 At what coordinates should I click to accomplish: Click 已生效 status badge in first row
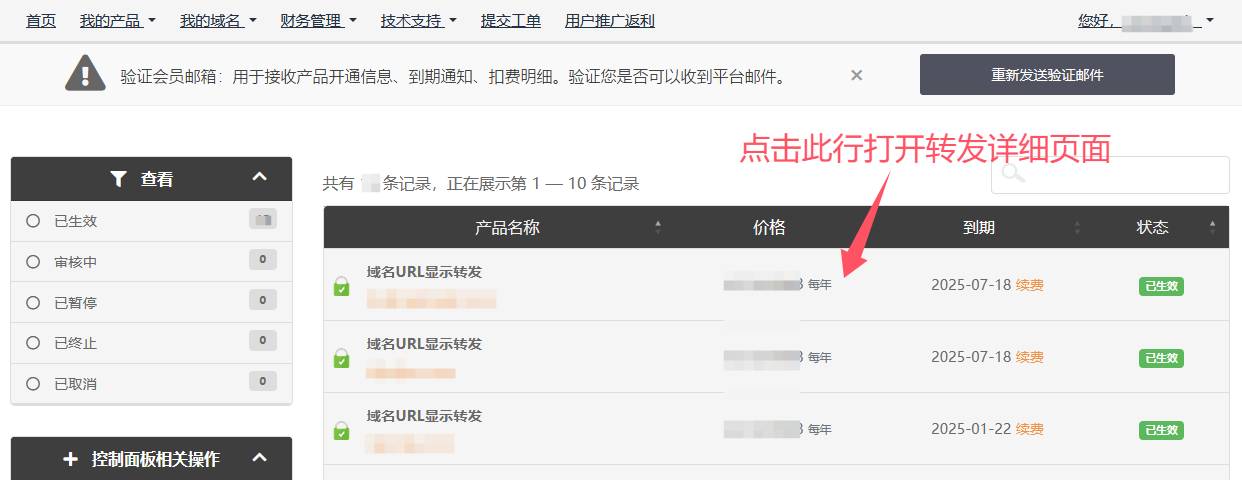tap(1161, 286)
